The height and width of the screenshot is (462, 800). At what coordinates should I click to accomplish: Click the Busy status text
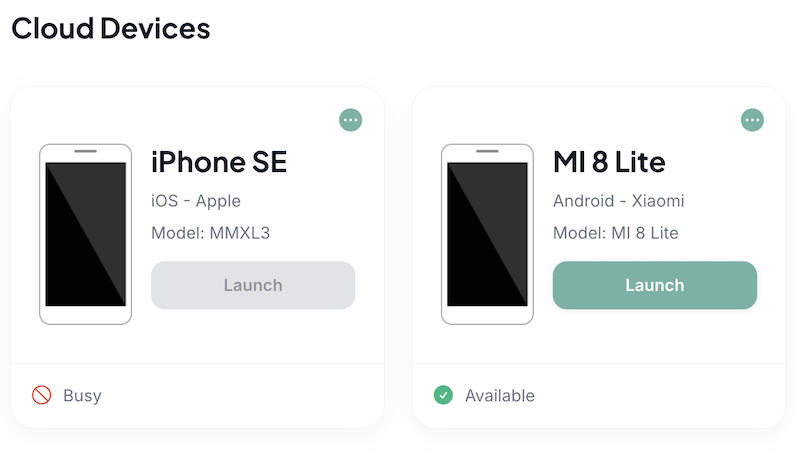tap(82, 396)
